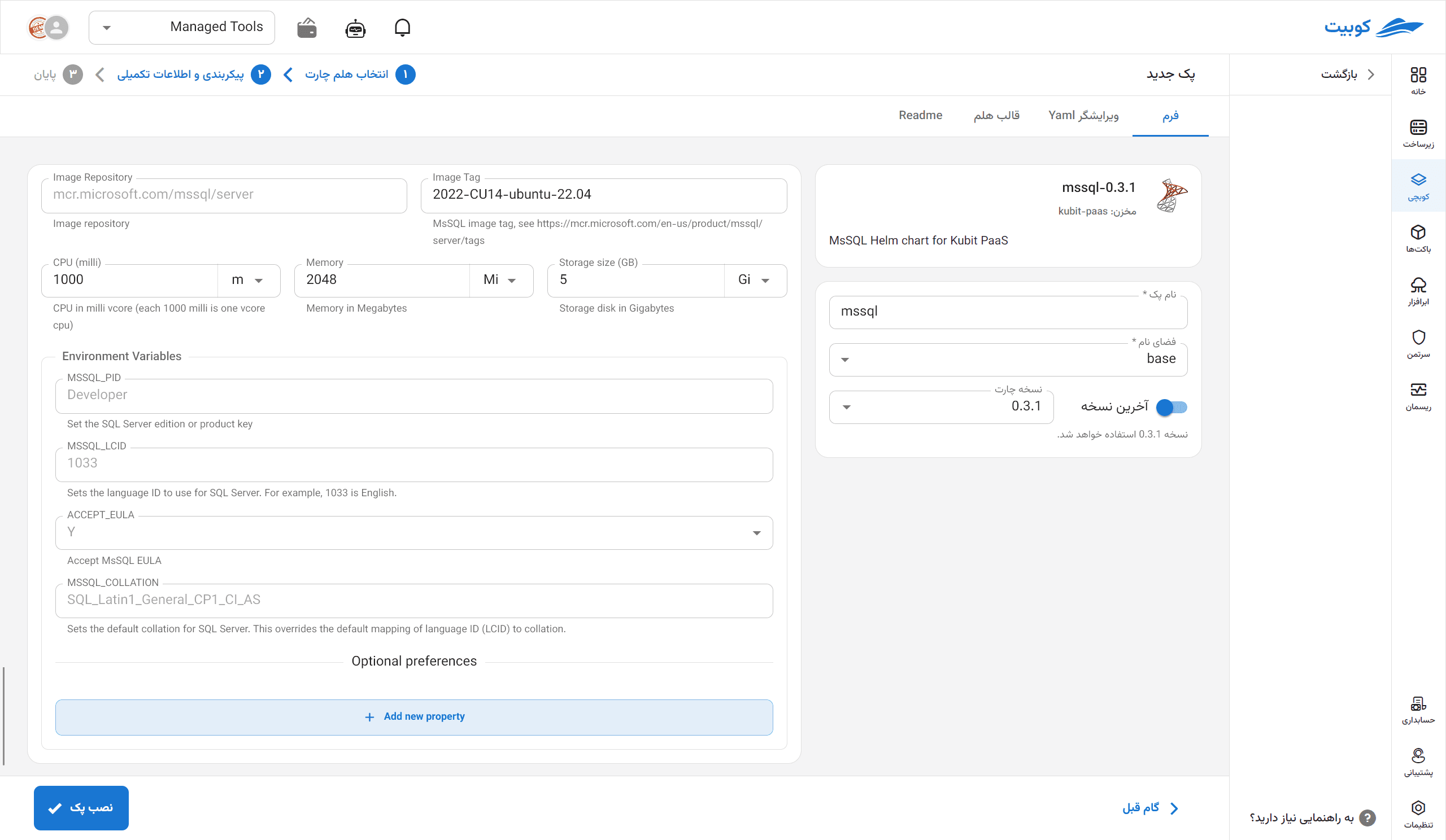
Task: Open the ACCEPT_EULA dropdown
Action: click(413, 533)
